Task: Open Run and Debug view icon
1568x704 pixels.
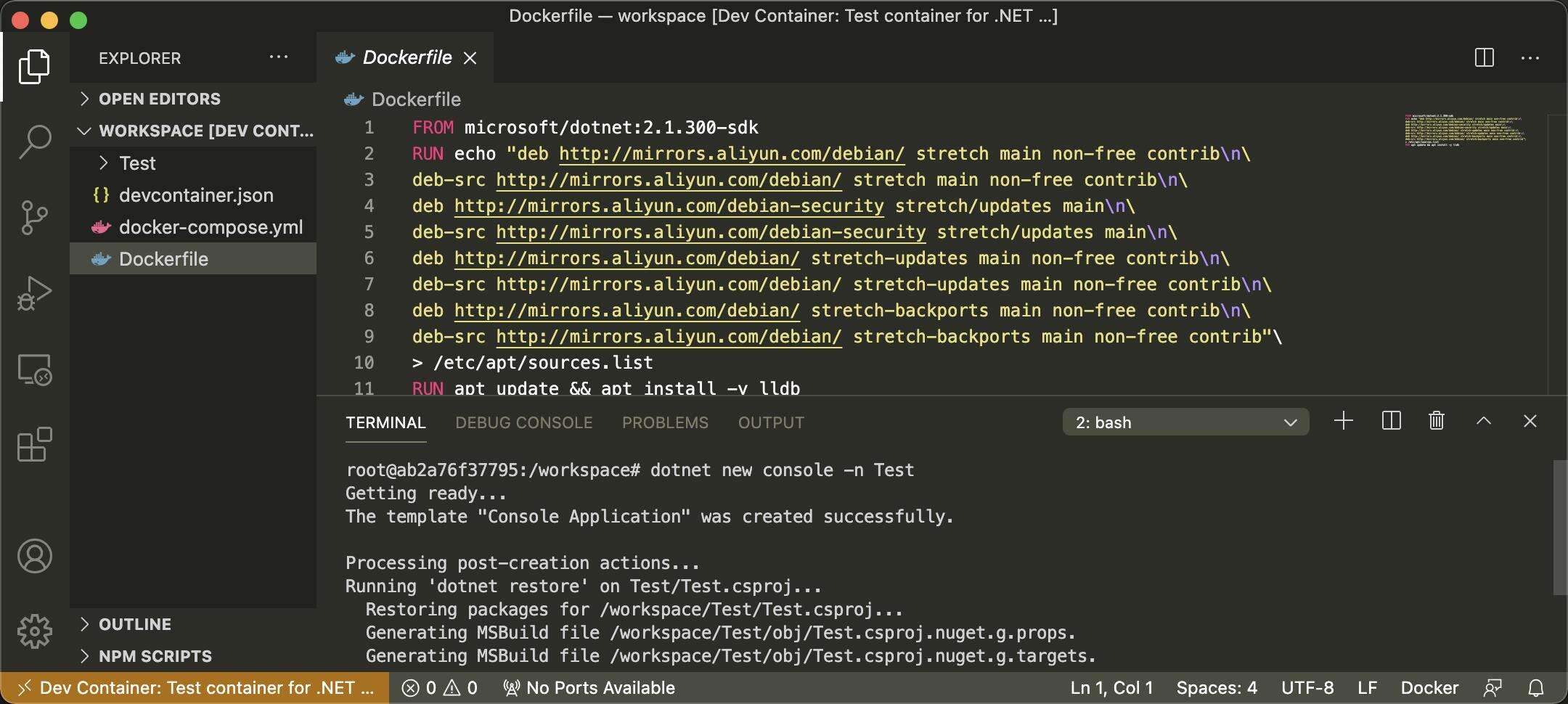Action: 34,293
